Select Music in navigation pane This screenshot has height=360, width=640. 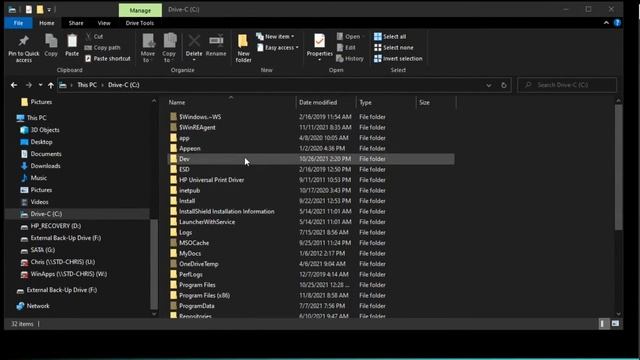pos(34,178)
